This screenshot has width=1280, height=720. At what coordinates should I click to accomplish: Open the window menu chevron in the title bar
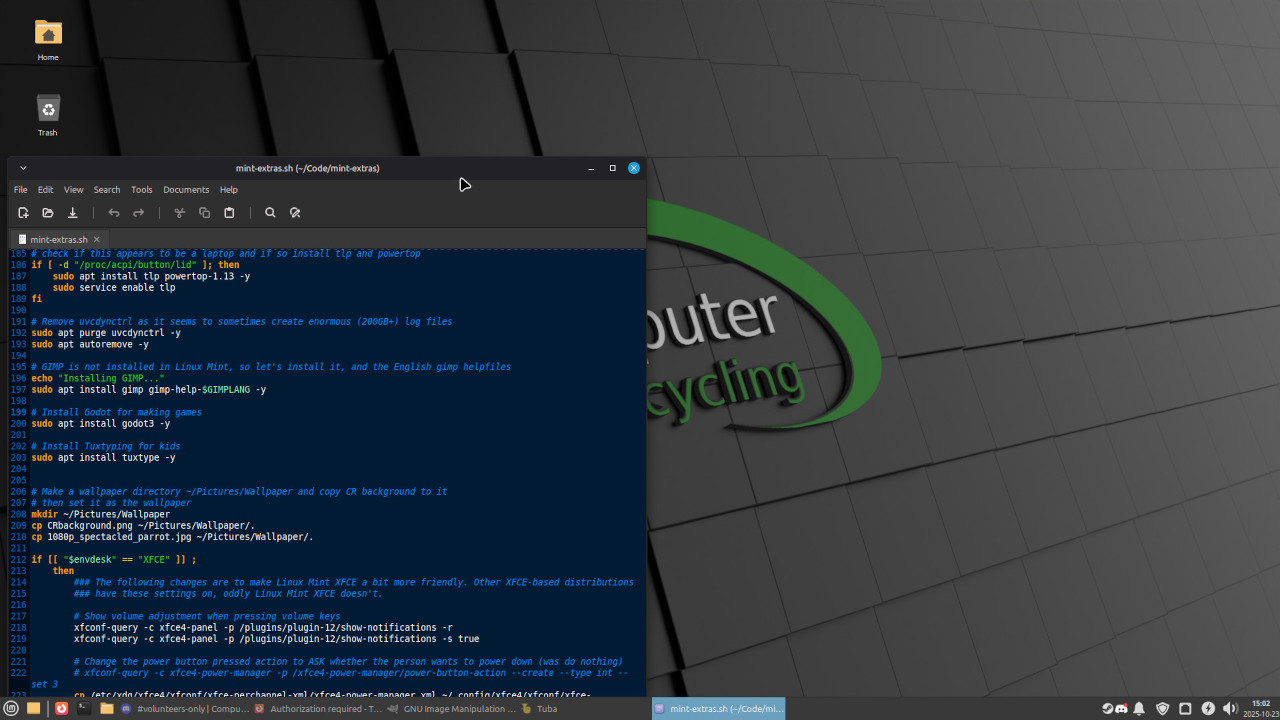coord(23,168)
